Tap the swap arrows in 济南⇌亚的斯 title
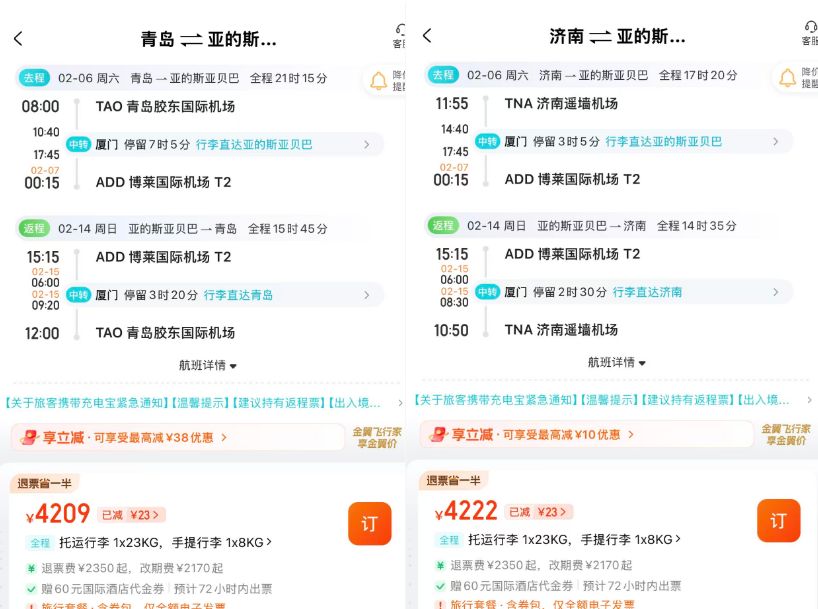This screenshot has height=609, width=818. pos(600,37)
